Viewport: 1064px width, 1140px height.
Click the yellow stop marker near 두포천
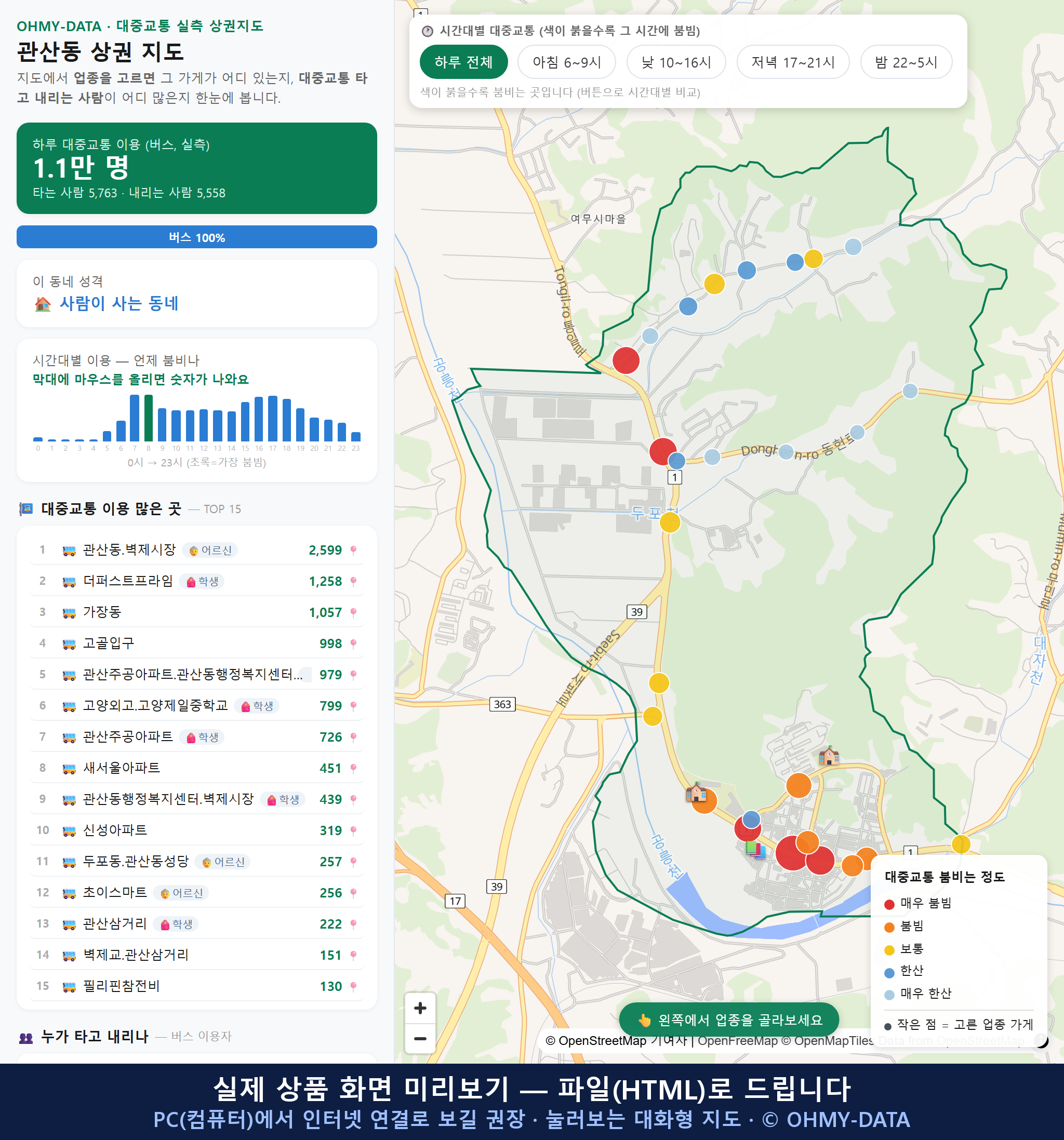670,522
